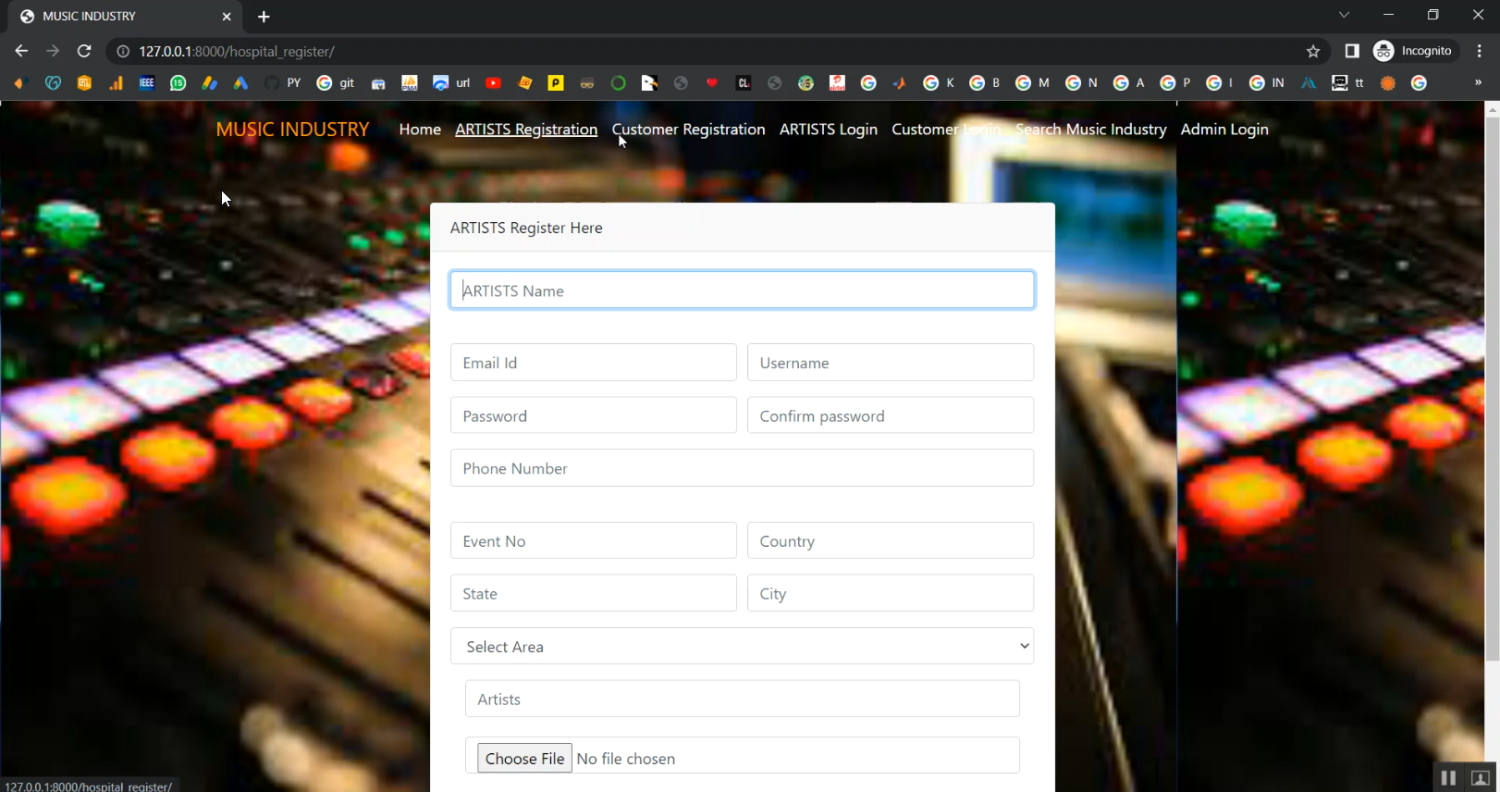Open the Google 'P' bookmark
1500x792 pixels.
pos(1176,83)
